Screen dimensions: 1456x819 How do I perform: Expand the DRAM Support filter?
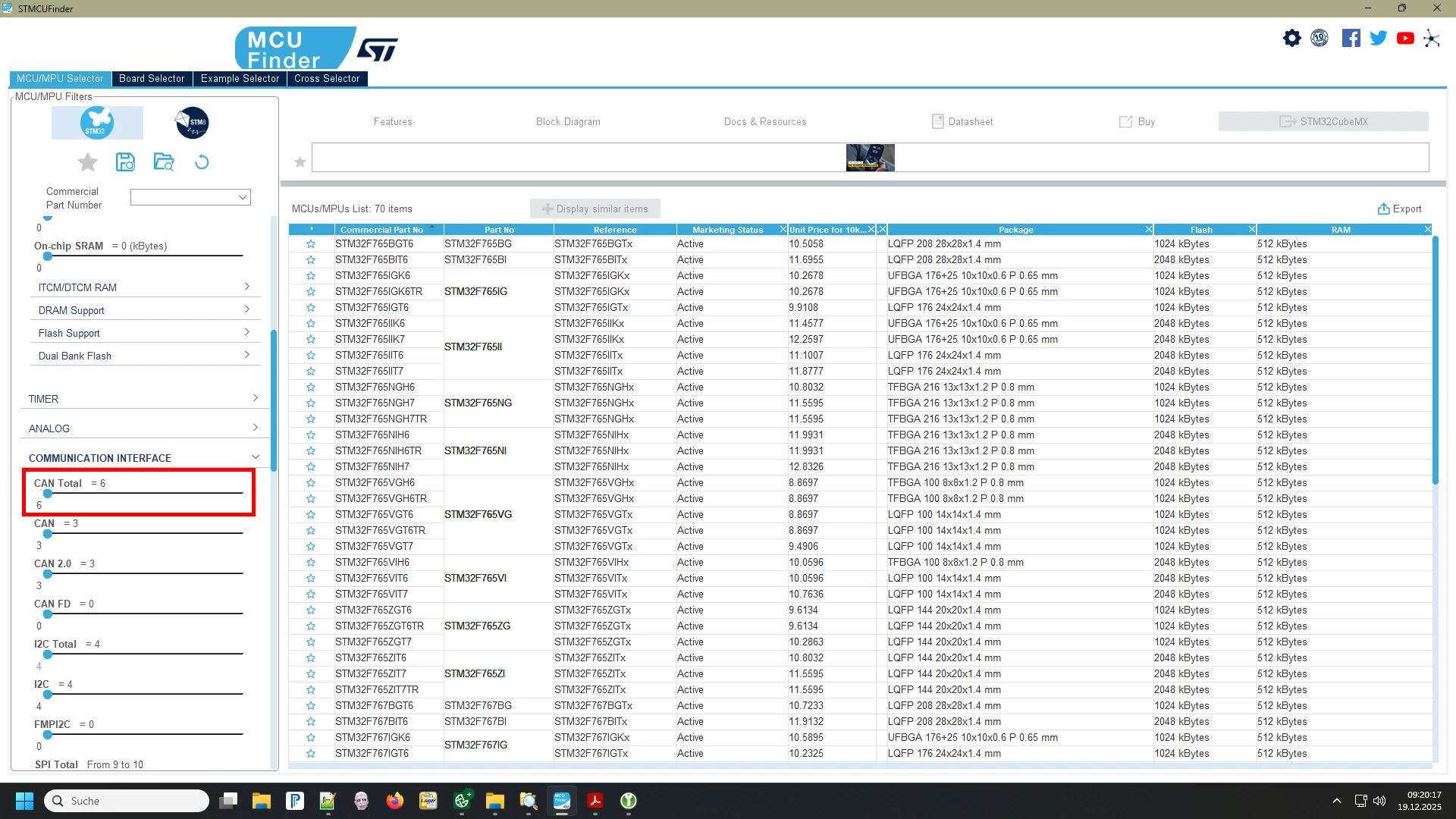[x=144, y=310]
